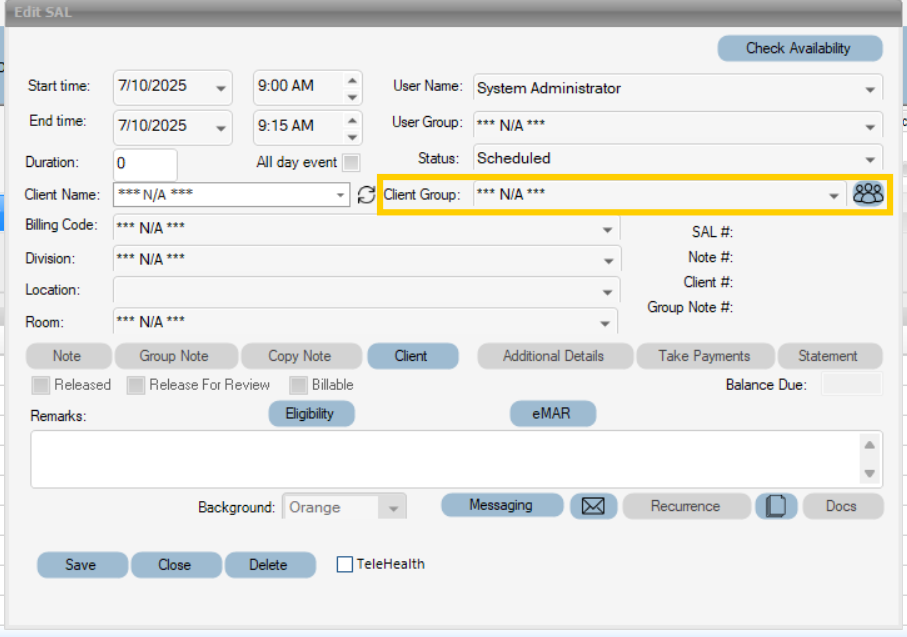Open the Take Payments tab
This screenshot has width=907, height=637.
click(x=705, y=355)
